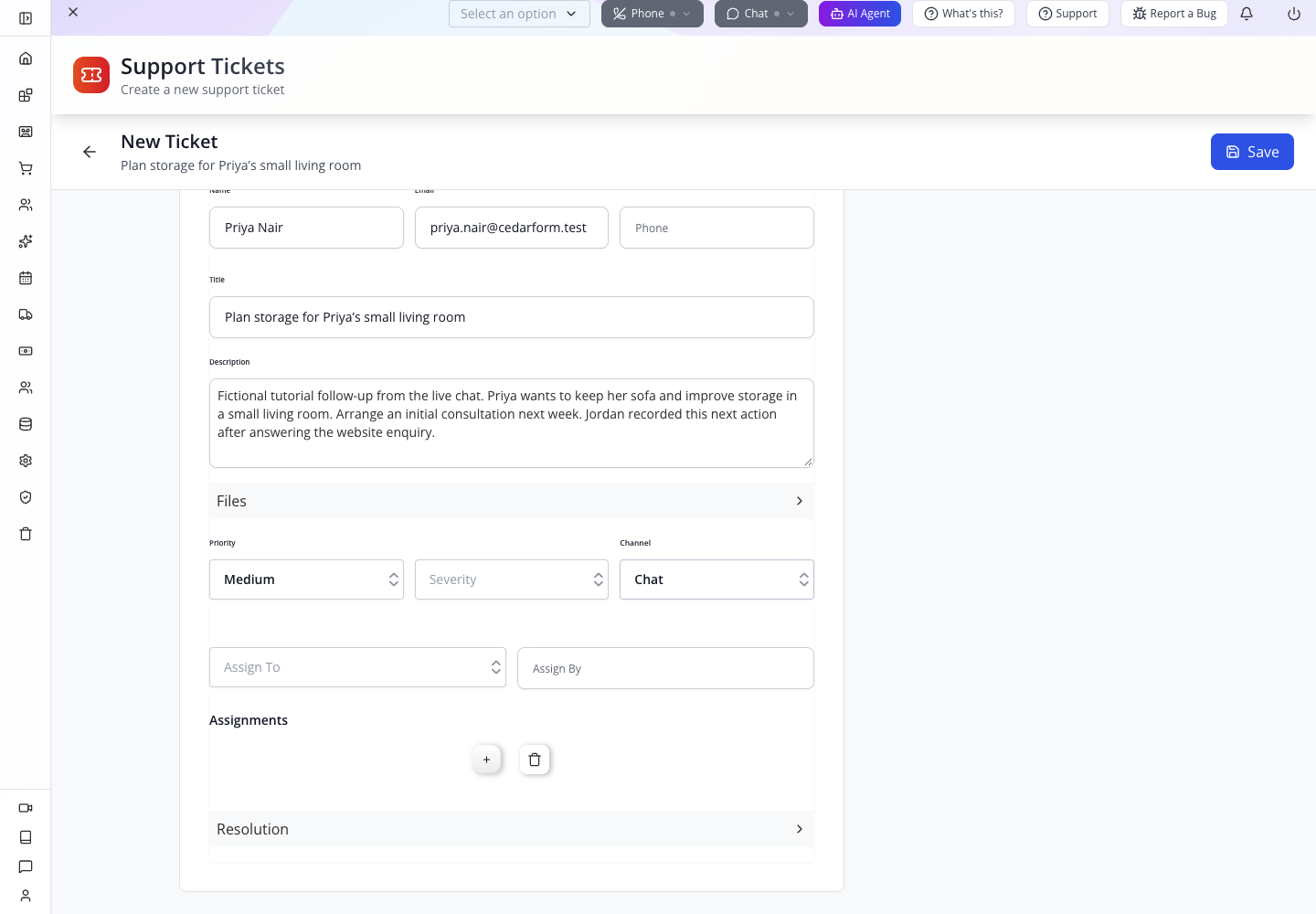Open the book icon in sidebar
Viewport: 1316px width, 914px height.
(26, 837)
